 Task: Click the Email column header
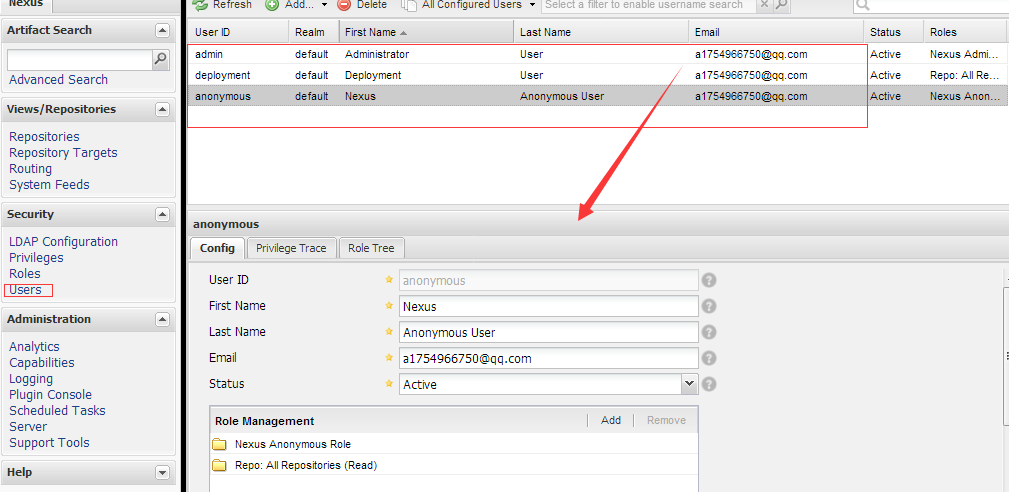[776, 32]
